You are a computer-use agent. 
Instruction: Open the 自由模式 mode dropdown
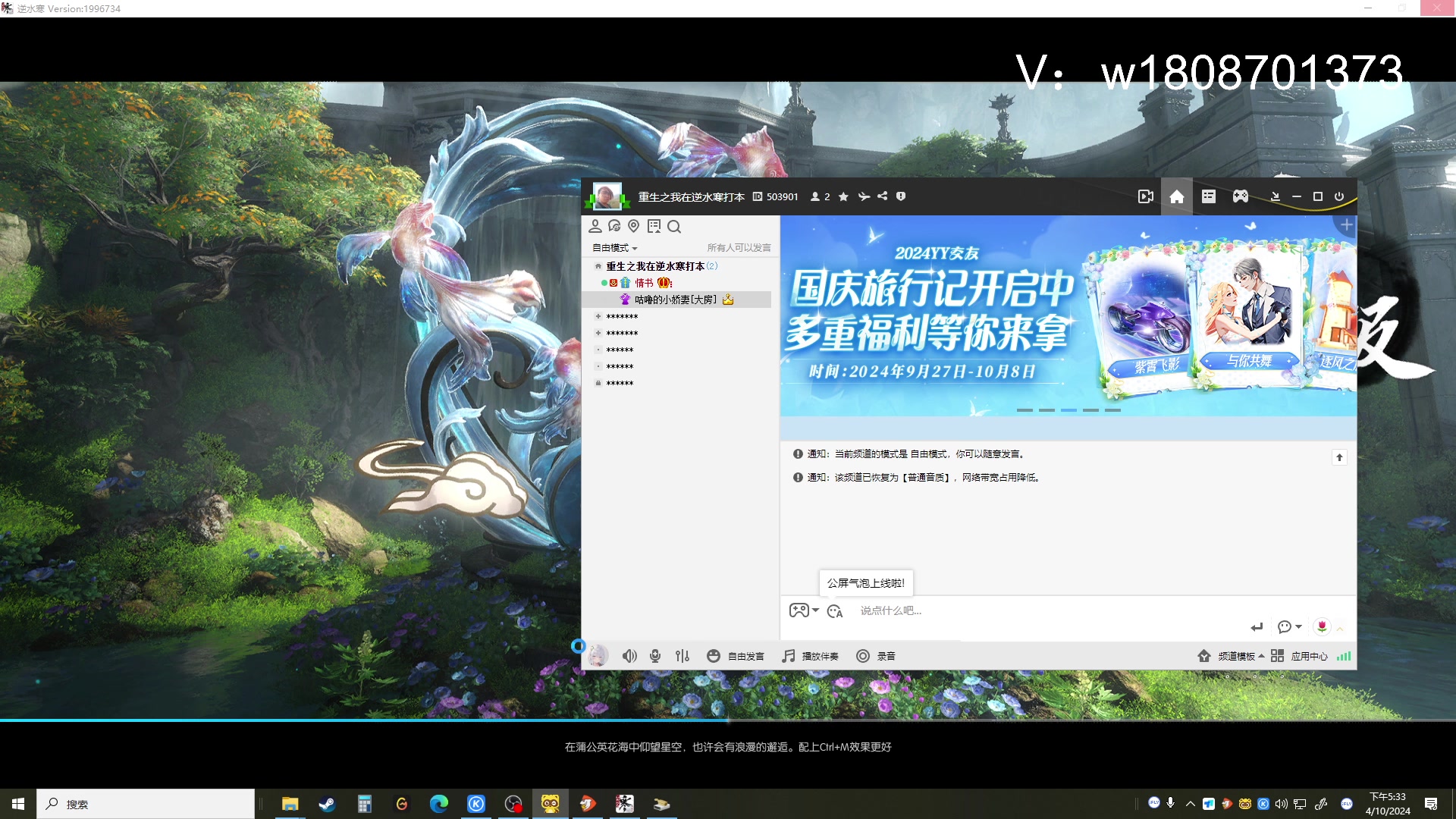[x=615, y=248]
